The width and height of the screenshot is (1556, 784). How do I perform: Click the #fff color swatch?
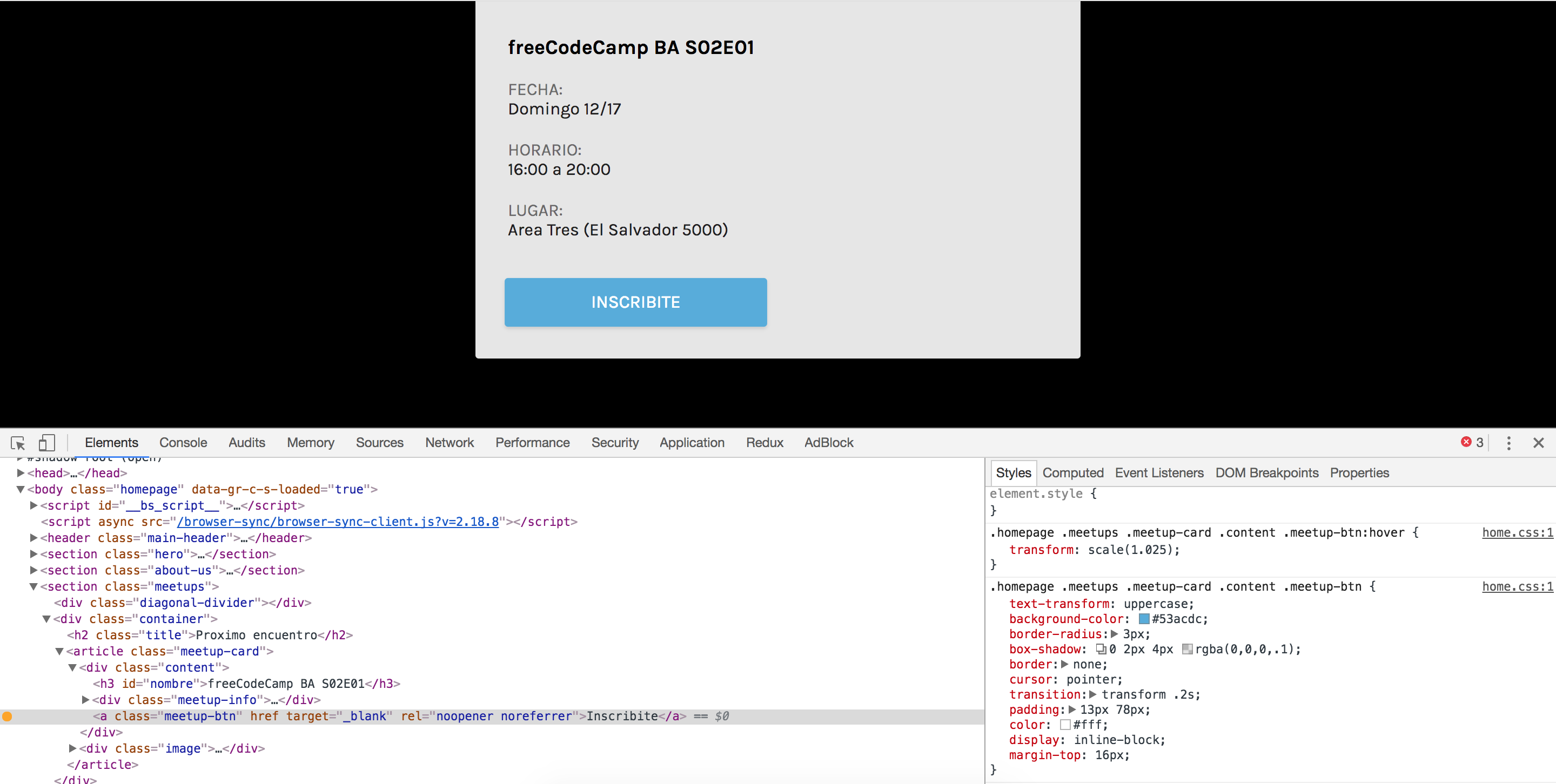point(1065,725)
